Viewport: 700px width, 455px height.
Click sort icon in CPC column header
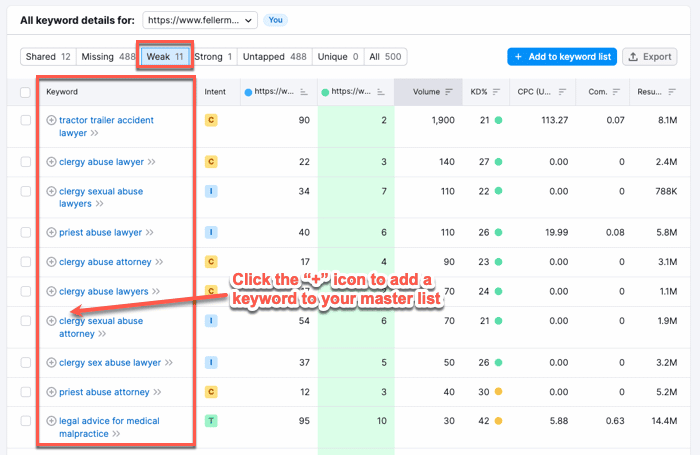[559, 92]
